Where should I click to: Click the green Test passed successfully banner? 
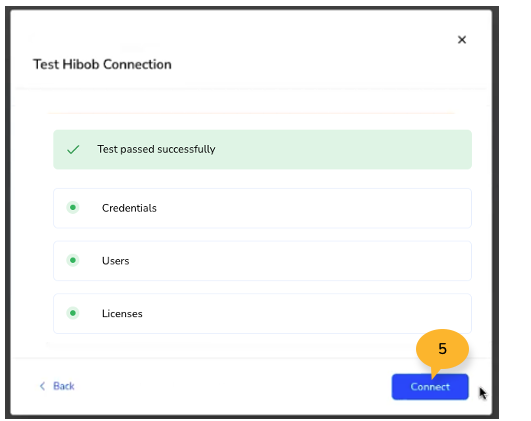point(262,149)
